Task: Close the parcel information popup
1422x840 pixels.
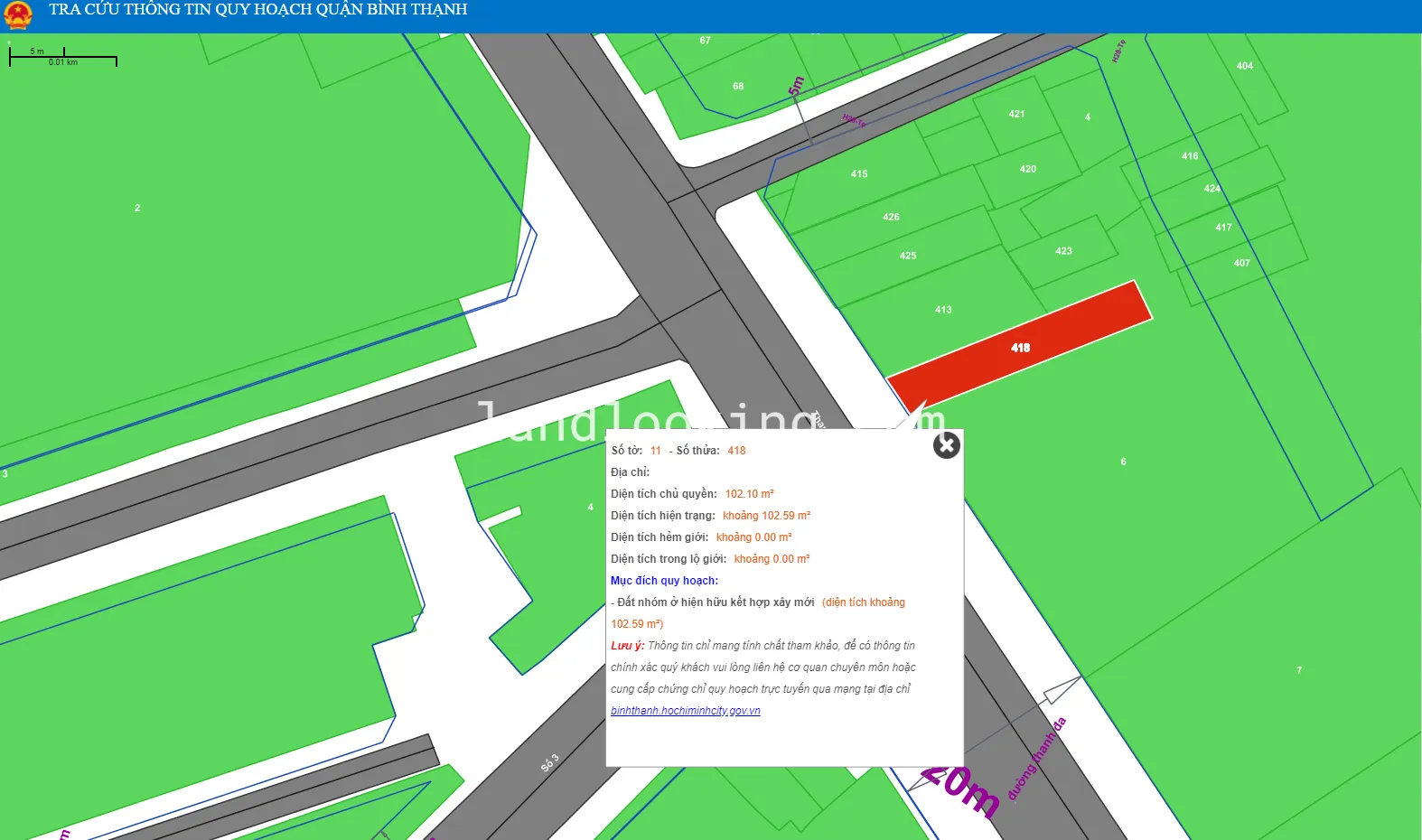Action: coord(946,445)
